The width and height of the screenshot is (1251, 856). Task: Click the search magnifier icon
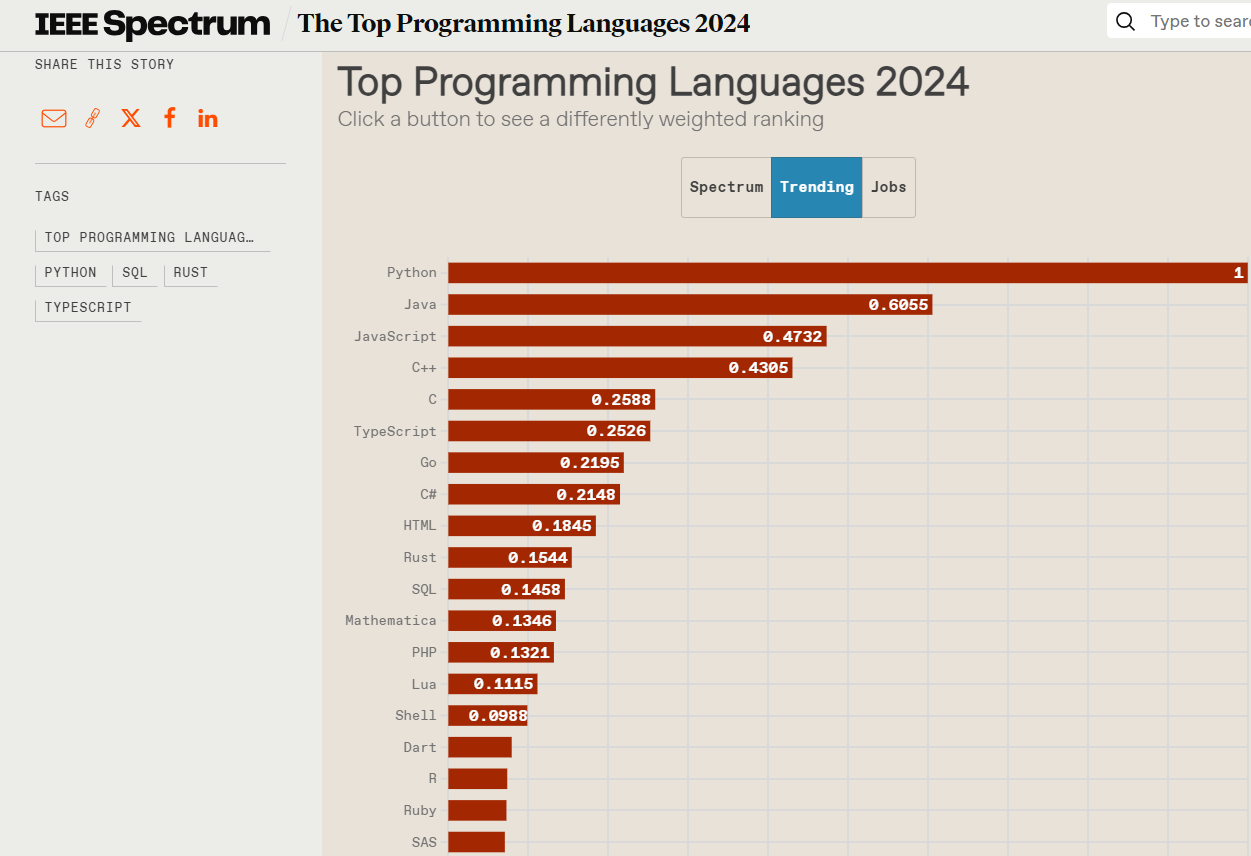point(1126,22)
